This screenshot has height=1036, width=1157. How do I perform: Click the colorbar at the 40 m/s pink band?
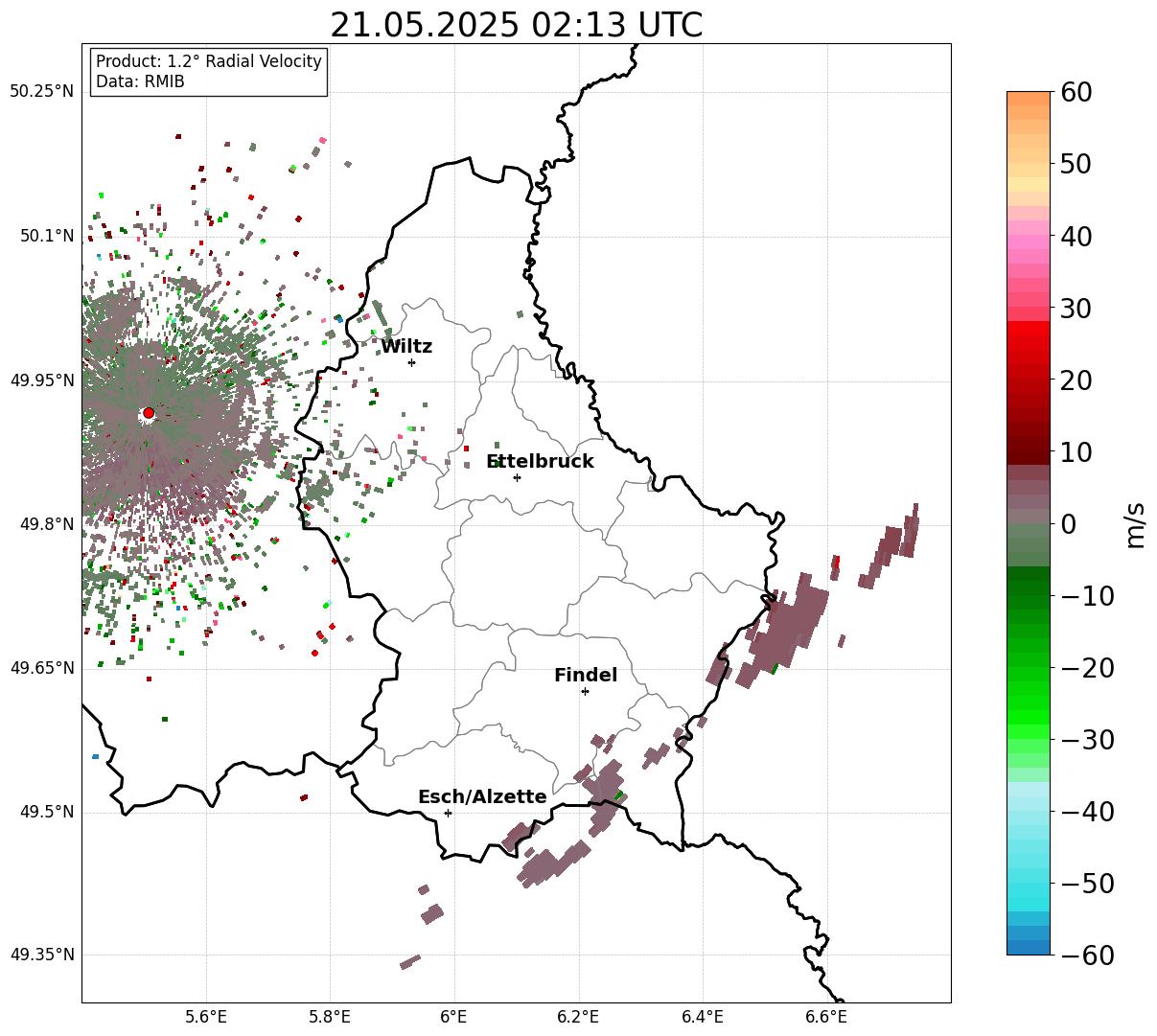(x=1029, y=236)
